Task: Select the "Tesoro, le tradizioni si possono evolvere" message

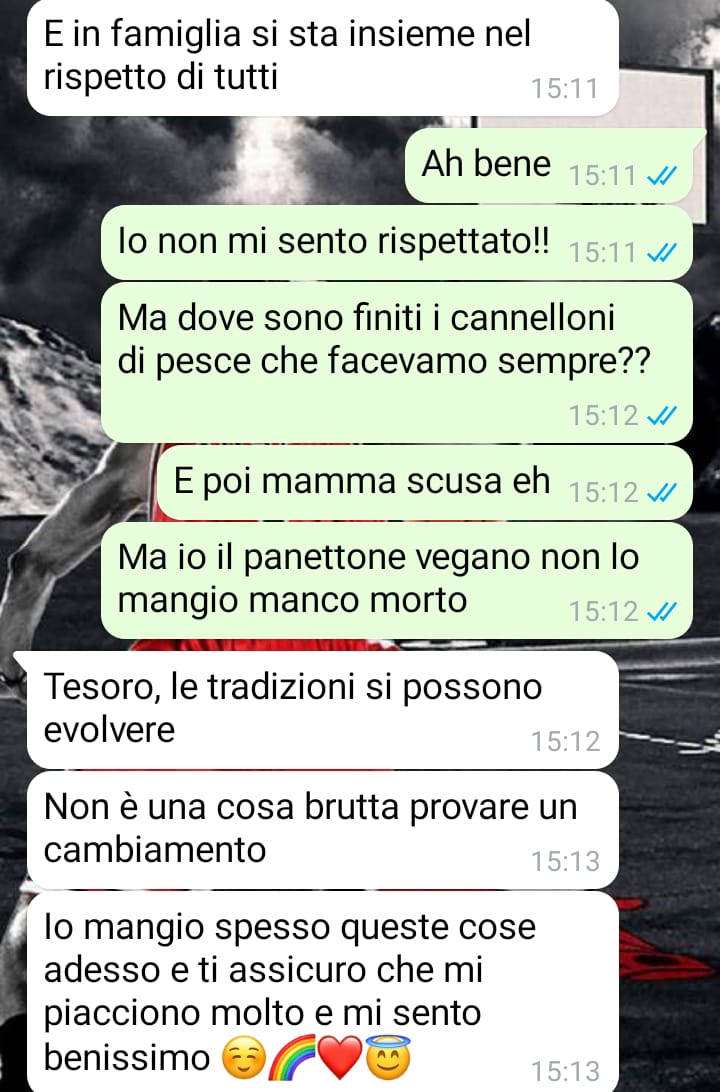Action: [323, 710]
